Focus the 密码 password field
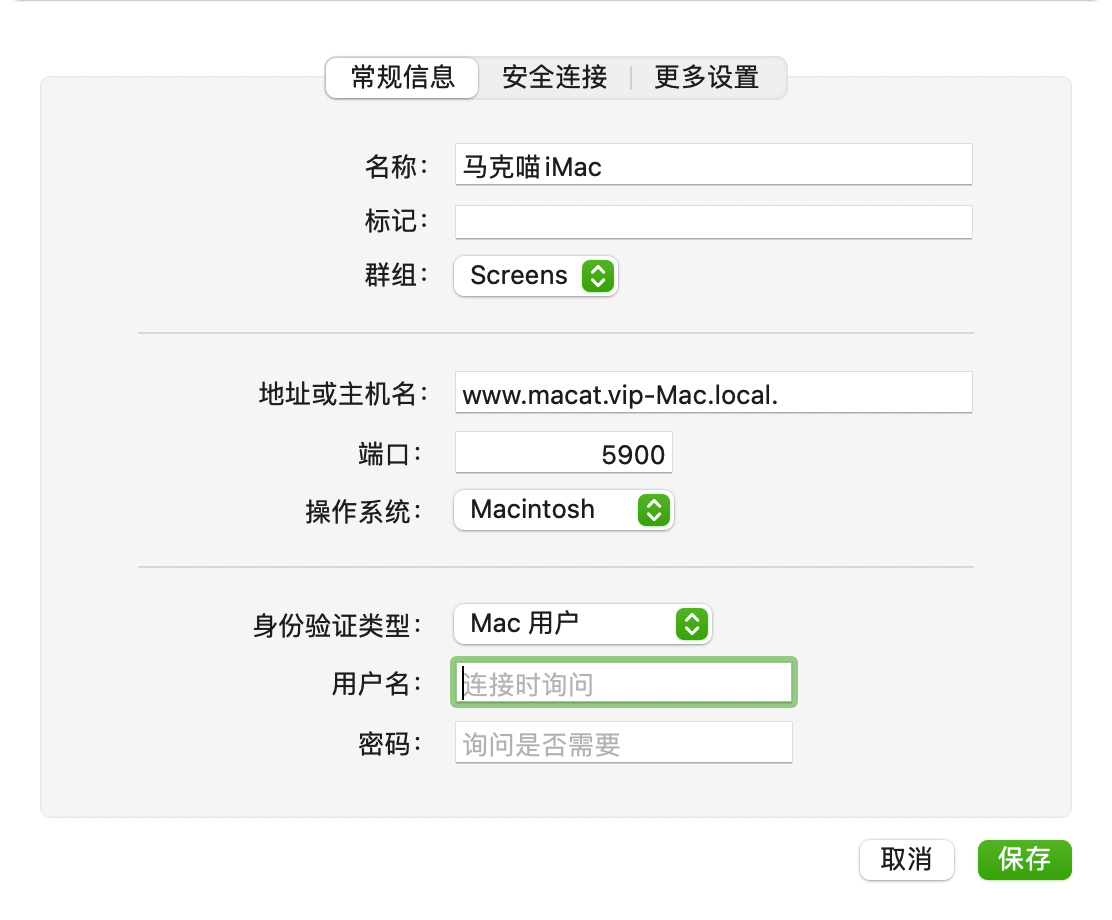Image resolution: width=1112 pixels, height=920 pixels. click(x=624, y=744)
